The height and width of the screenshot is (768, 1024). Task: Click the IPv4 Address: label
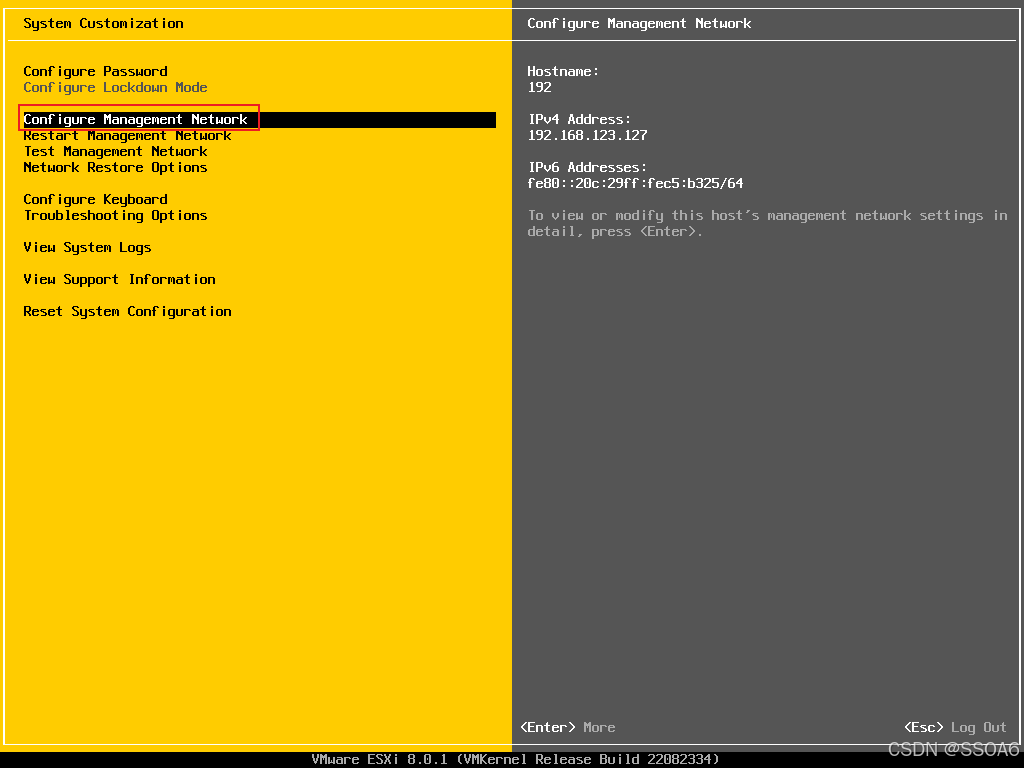pos(579,120)
